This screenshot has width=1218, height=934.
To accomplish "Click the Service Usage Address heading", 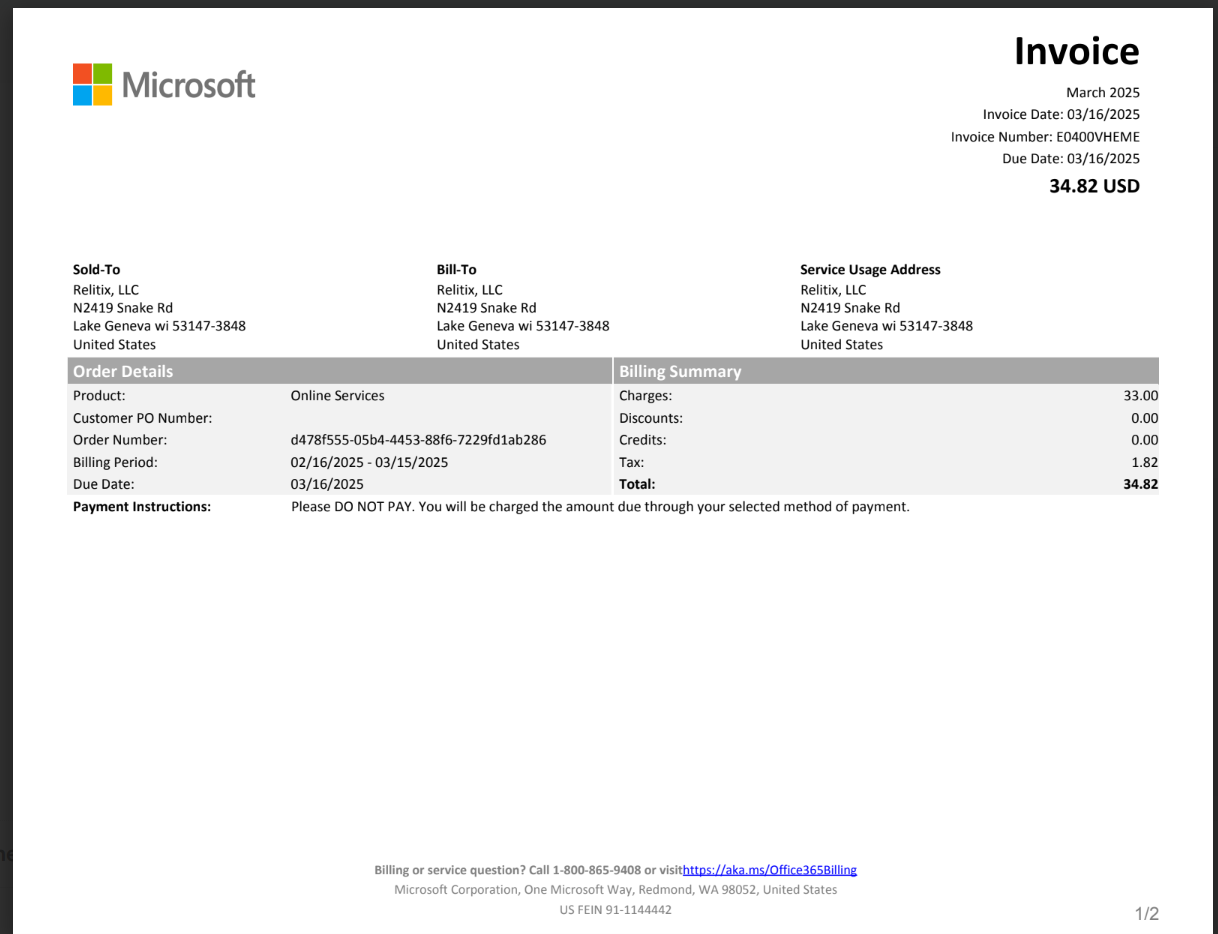I will pyautogui.click(x=870, y=270).
